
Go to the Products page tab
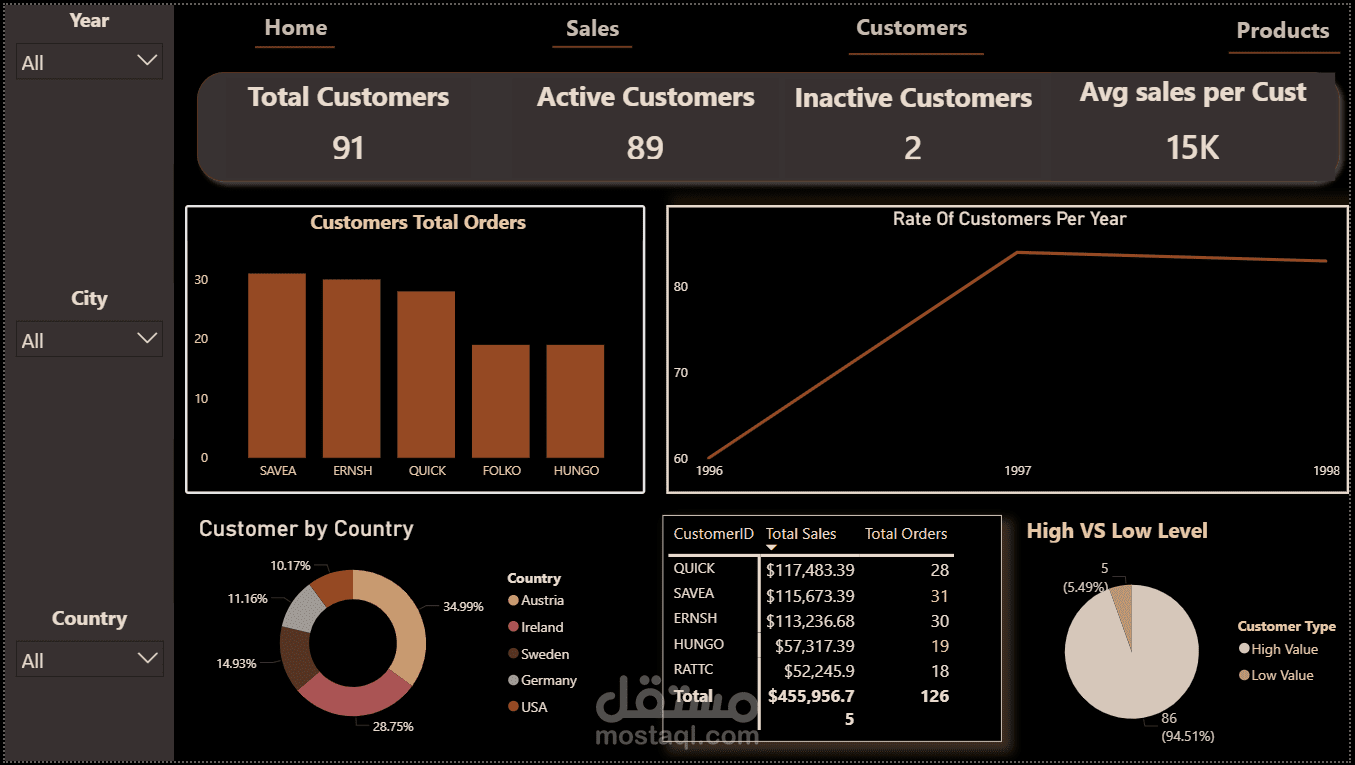point(1283,30)
